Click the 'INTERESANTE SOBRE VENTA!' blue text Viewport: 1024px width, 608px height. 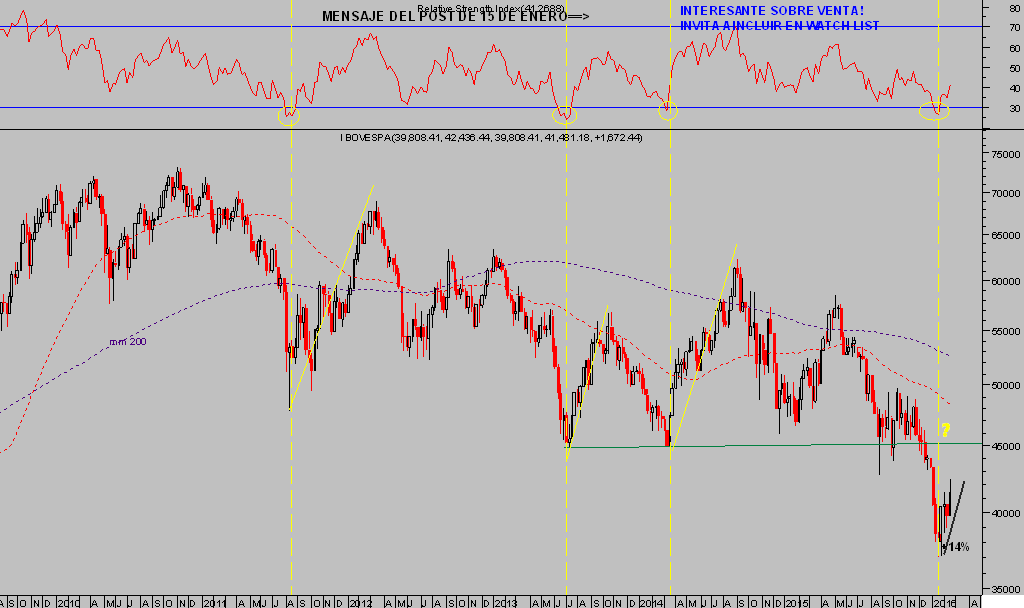[x=771, y=10]
